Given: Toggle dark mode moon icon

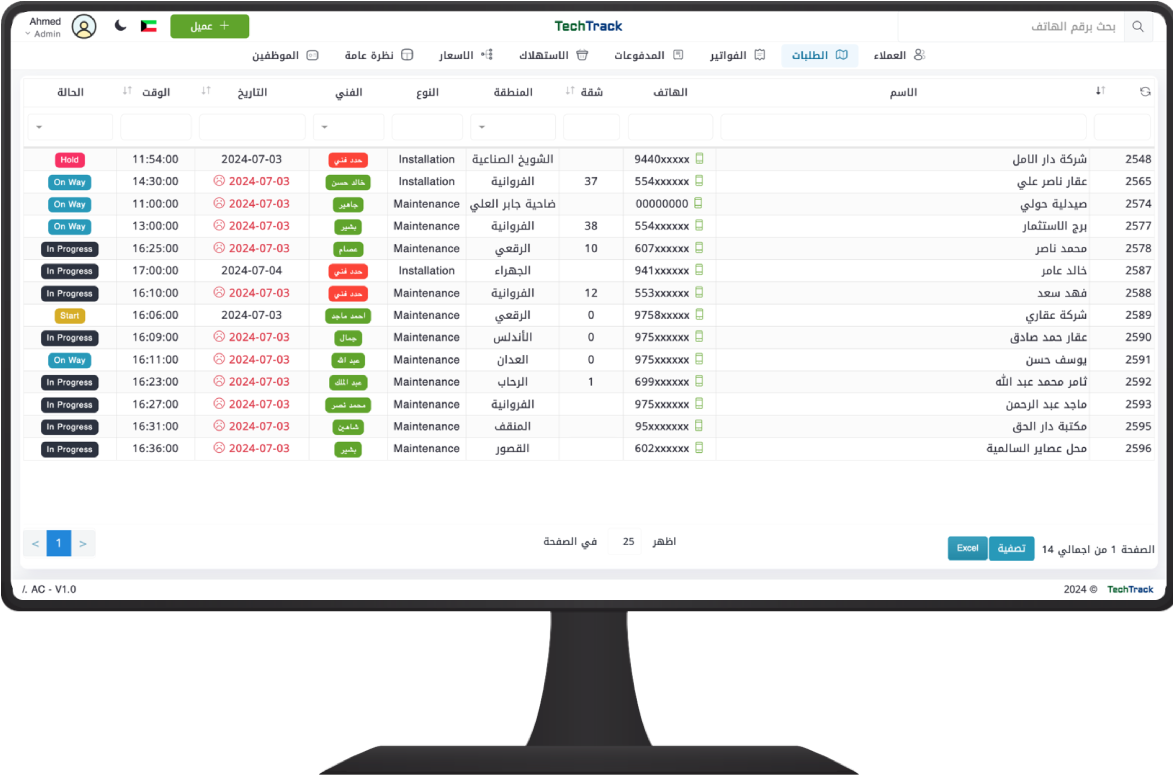Looking at the screenshot, I should click(121, 26).
